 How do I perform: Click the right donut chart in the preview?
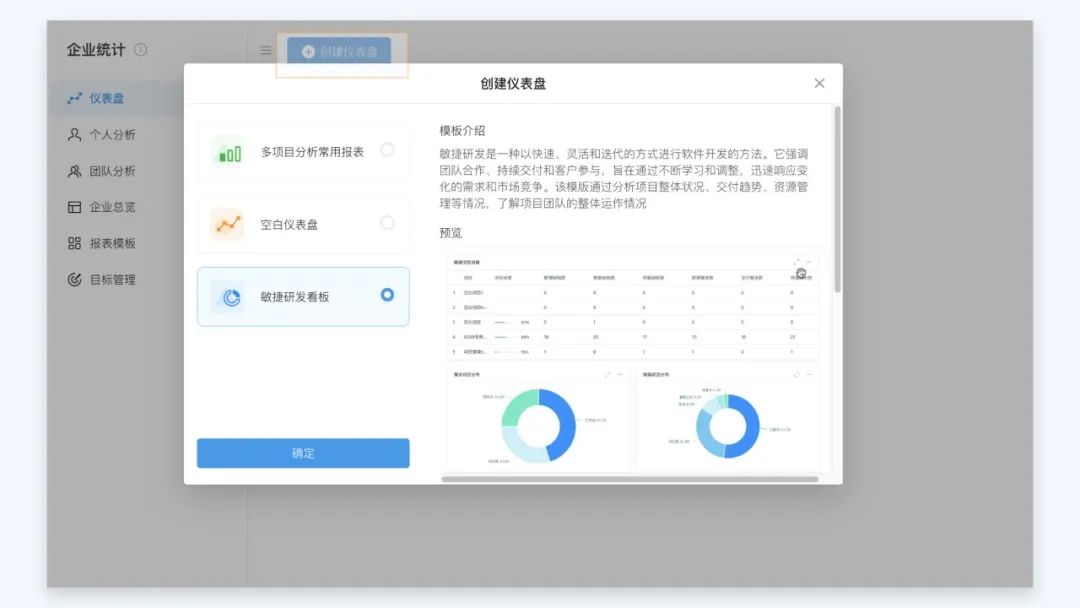pyautogui.click(x=727, y=426)
